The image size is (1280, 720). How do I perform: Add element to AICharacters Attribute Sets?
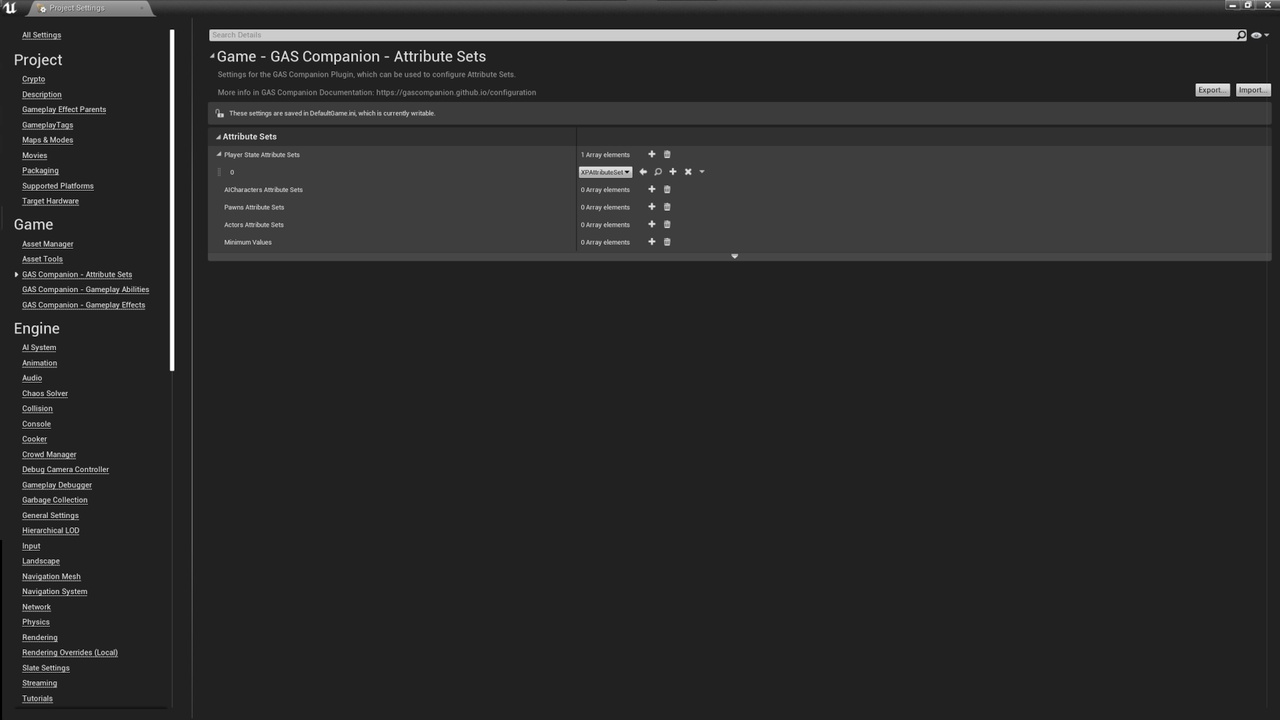tap(652, 190)
